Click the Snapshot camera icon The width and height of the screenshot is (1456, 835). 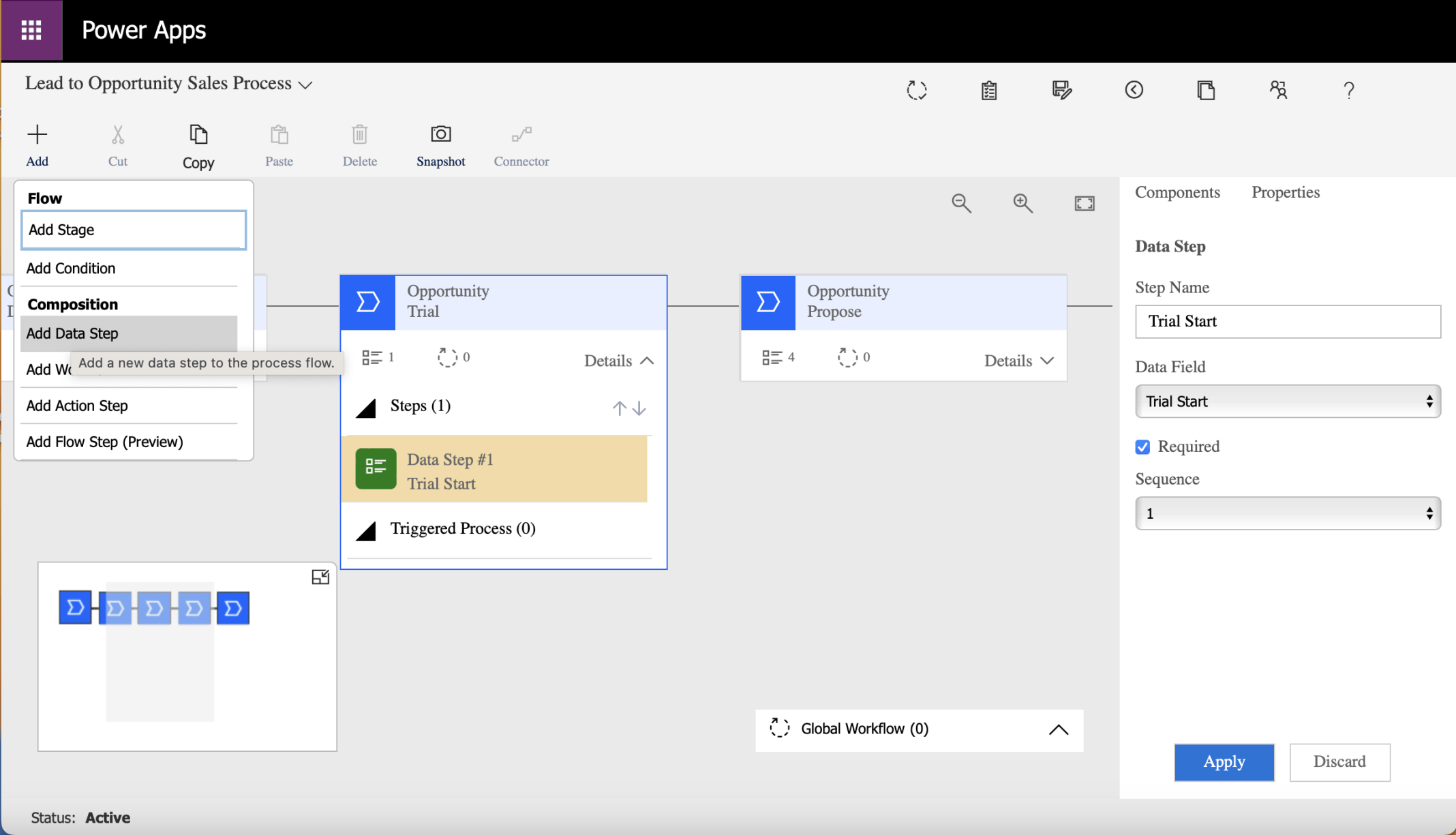[x=440, y=134]
